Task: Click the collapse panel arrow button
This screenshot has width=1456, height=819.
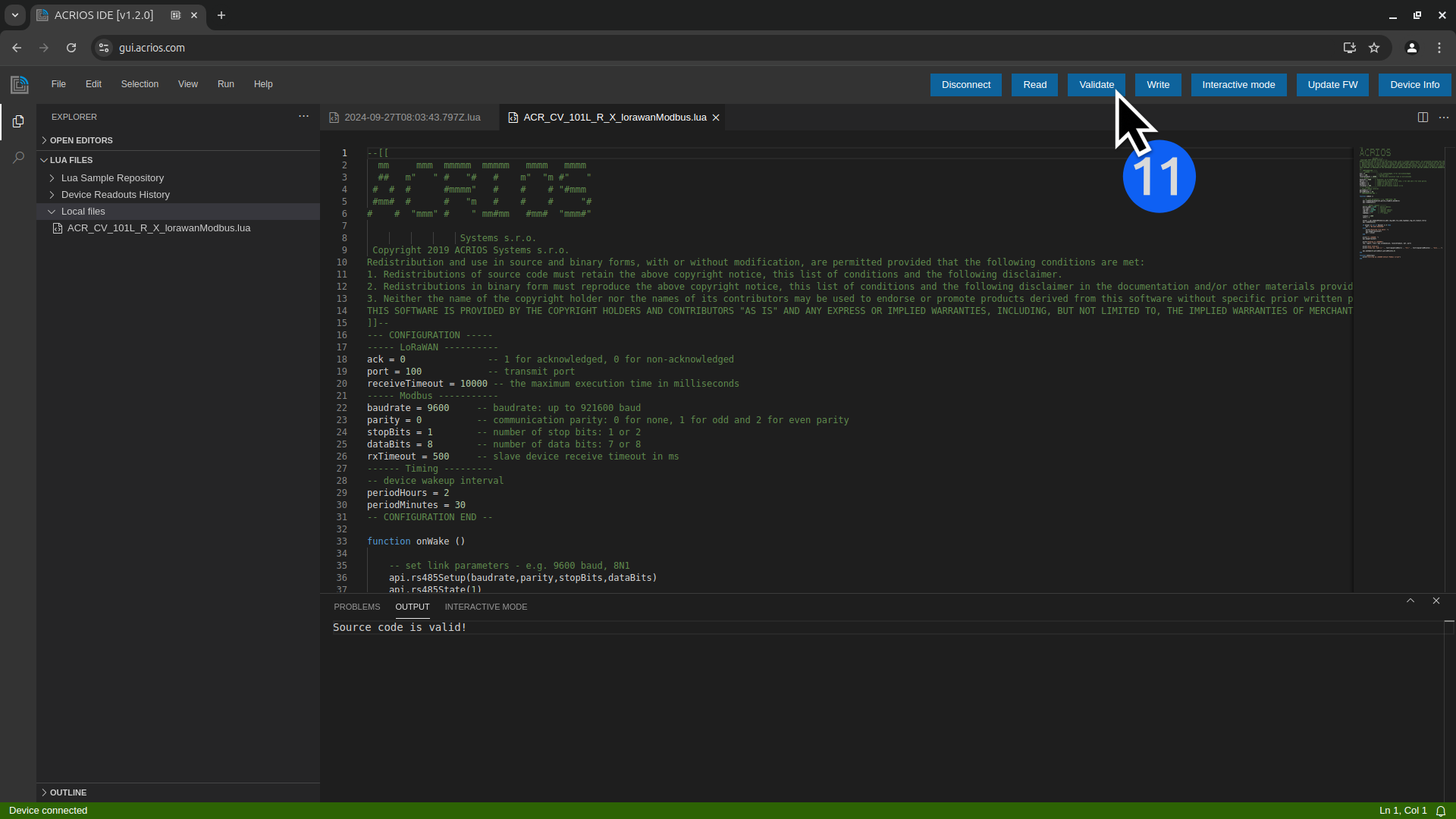Action: [1410, 600]
